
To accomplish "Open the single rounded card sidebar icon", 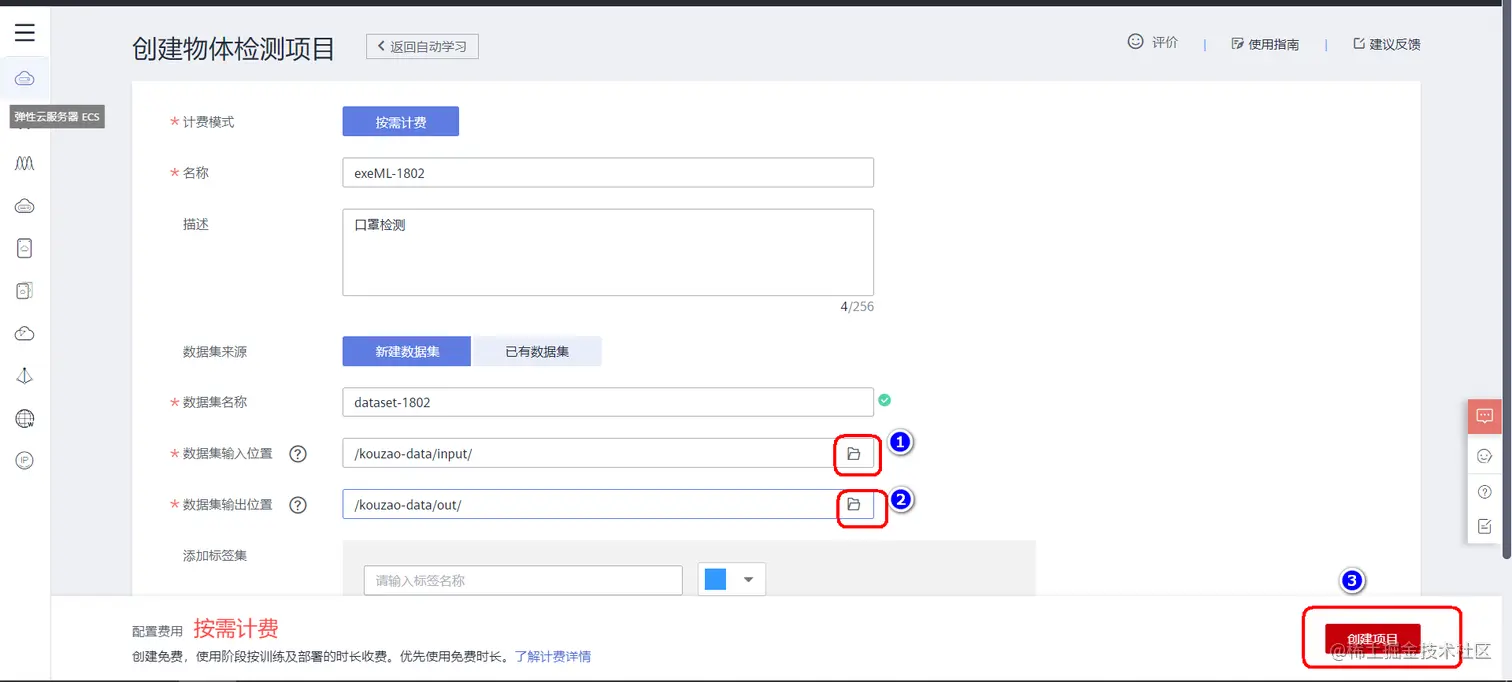I will [25, 248].
